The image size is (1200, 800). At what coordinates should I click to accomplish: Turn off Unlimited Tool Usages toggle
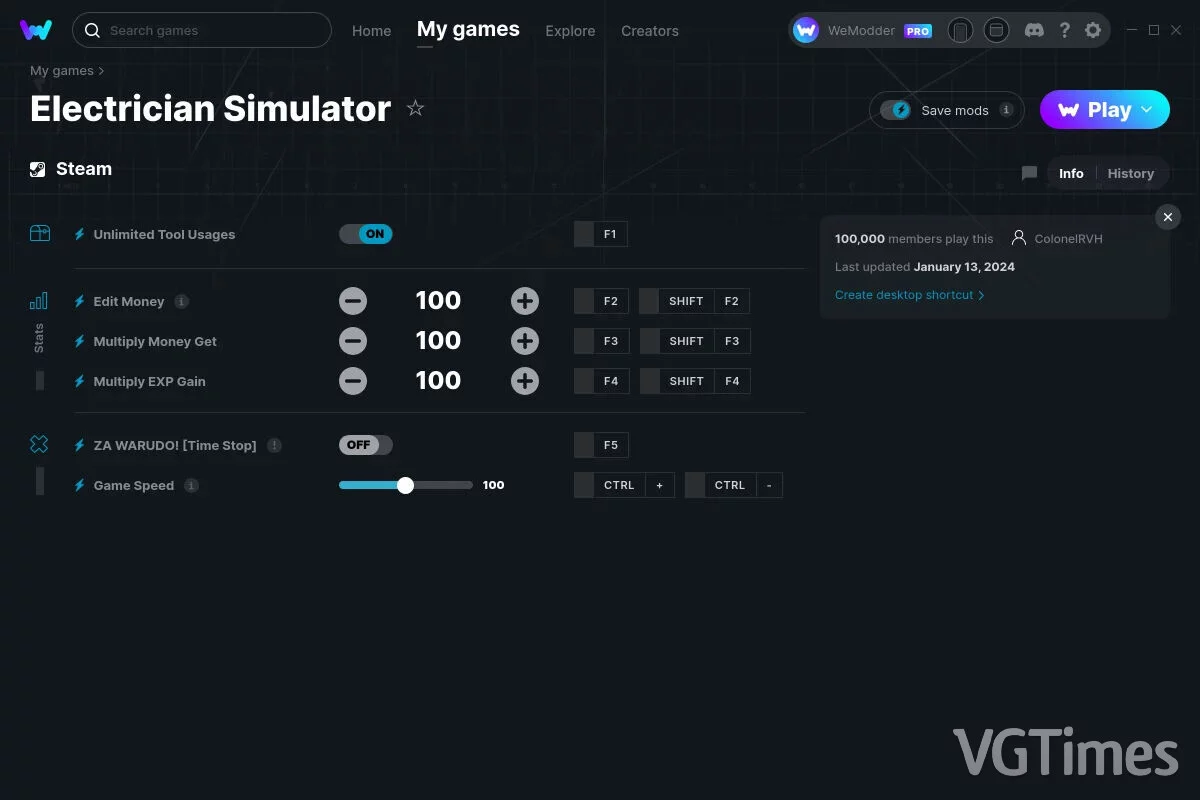point(366,234)
